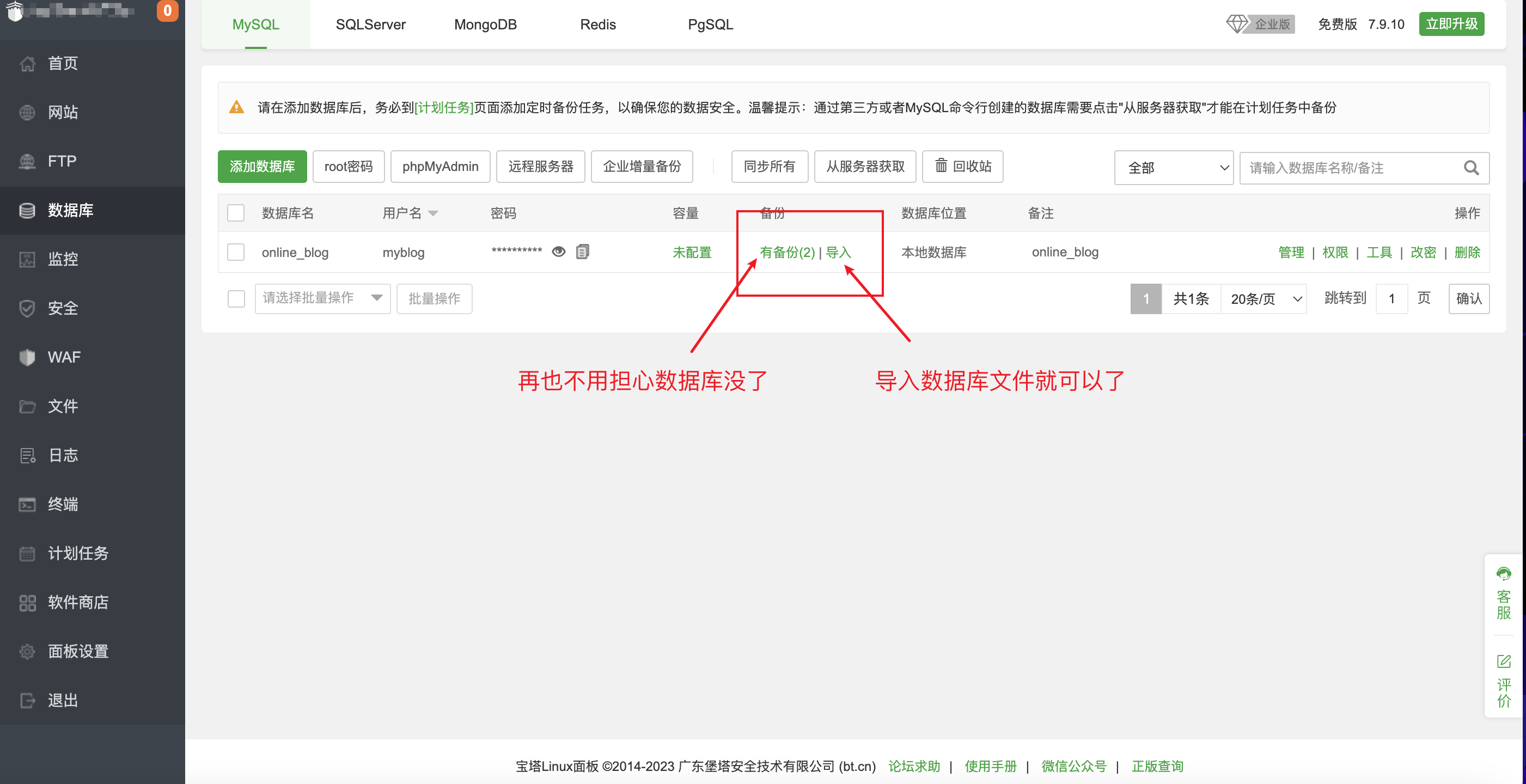1526x784 pixels.
Task: Click the WAF shield icon
Action: point(27,357)
